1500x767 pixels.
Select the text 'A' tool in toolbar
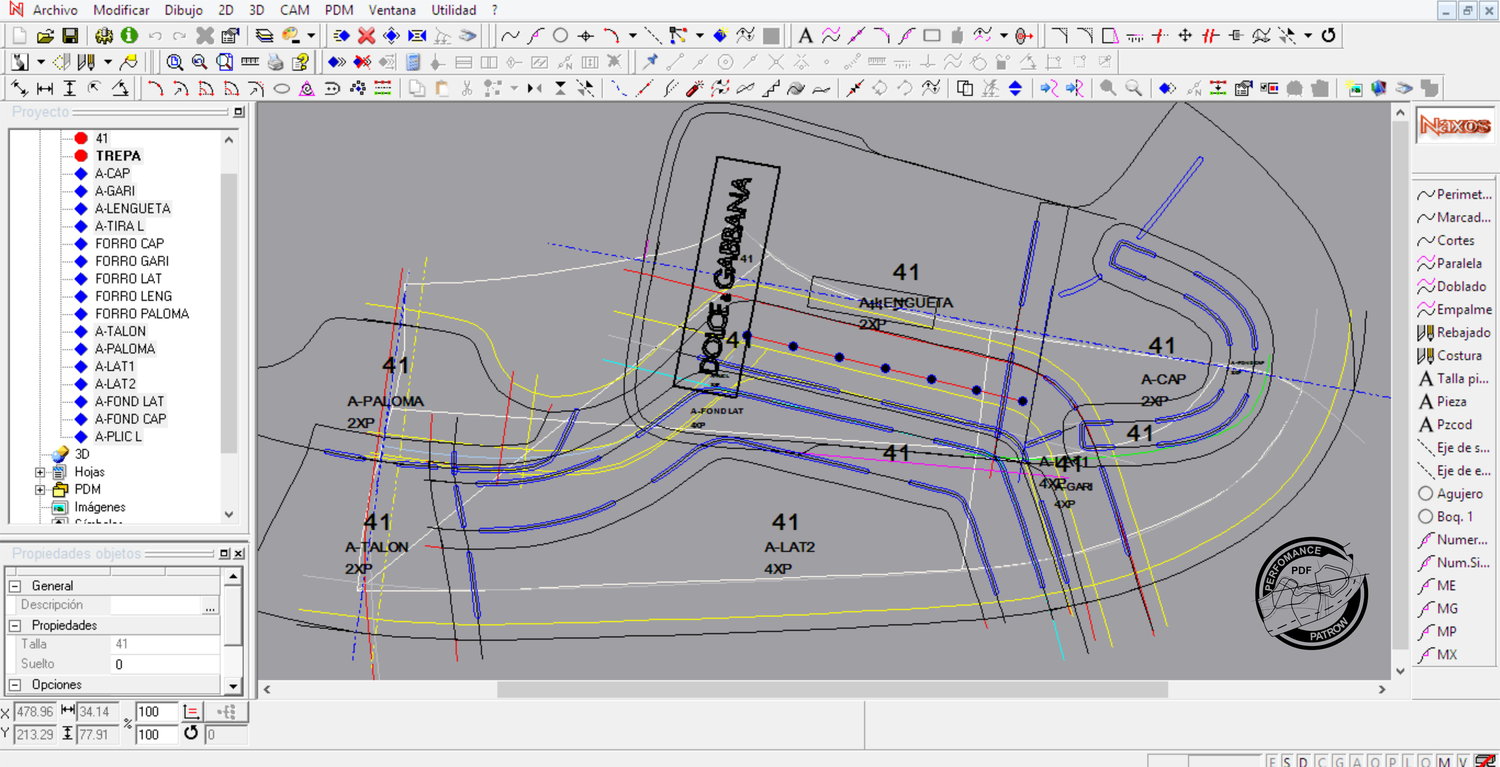pyautogui.click(x=805, y=36)
